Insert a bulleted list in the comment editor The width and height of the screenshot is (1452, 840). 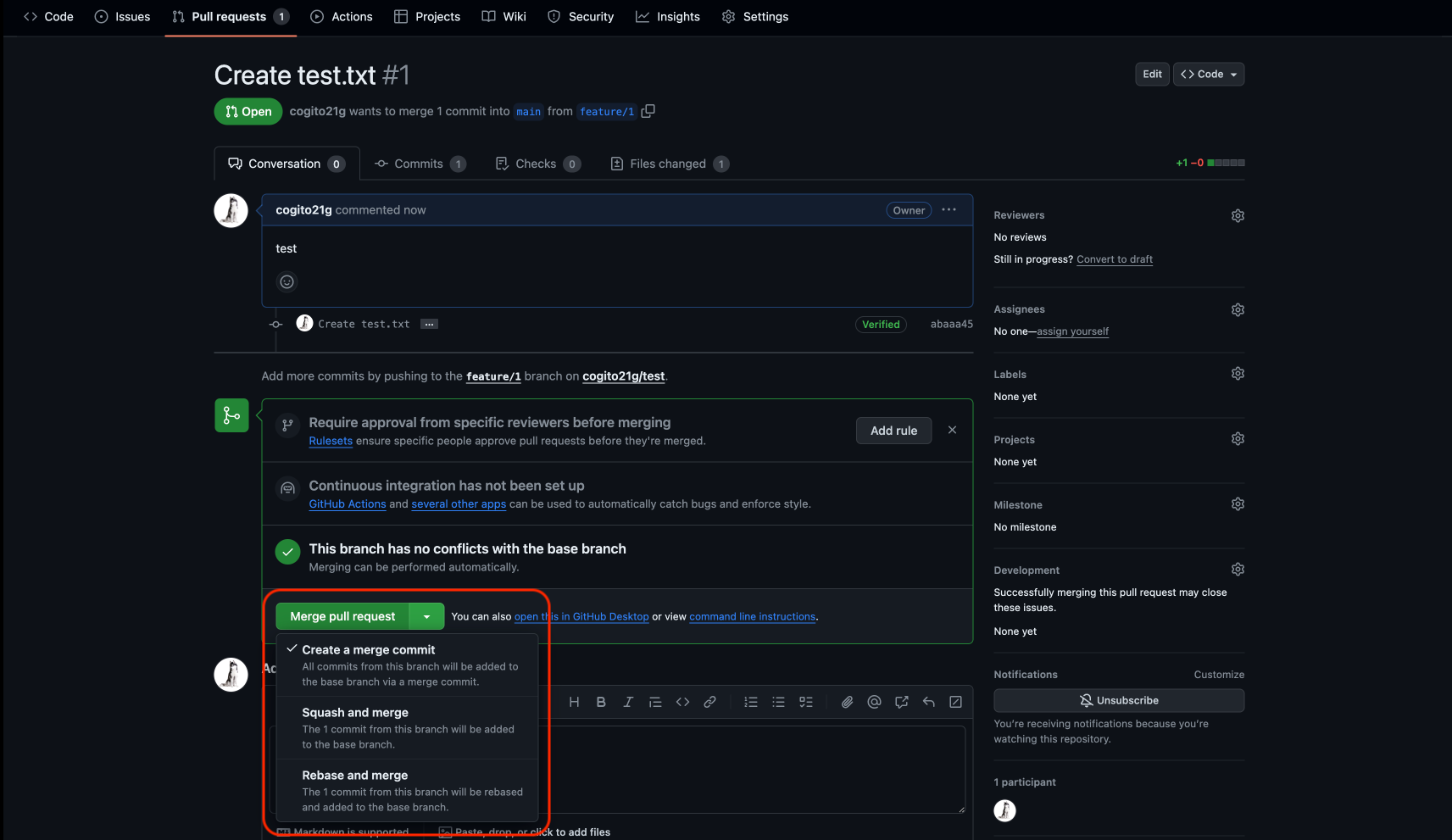pyautogui.click(x=778, y=702)
